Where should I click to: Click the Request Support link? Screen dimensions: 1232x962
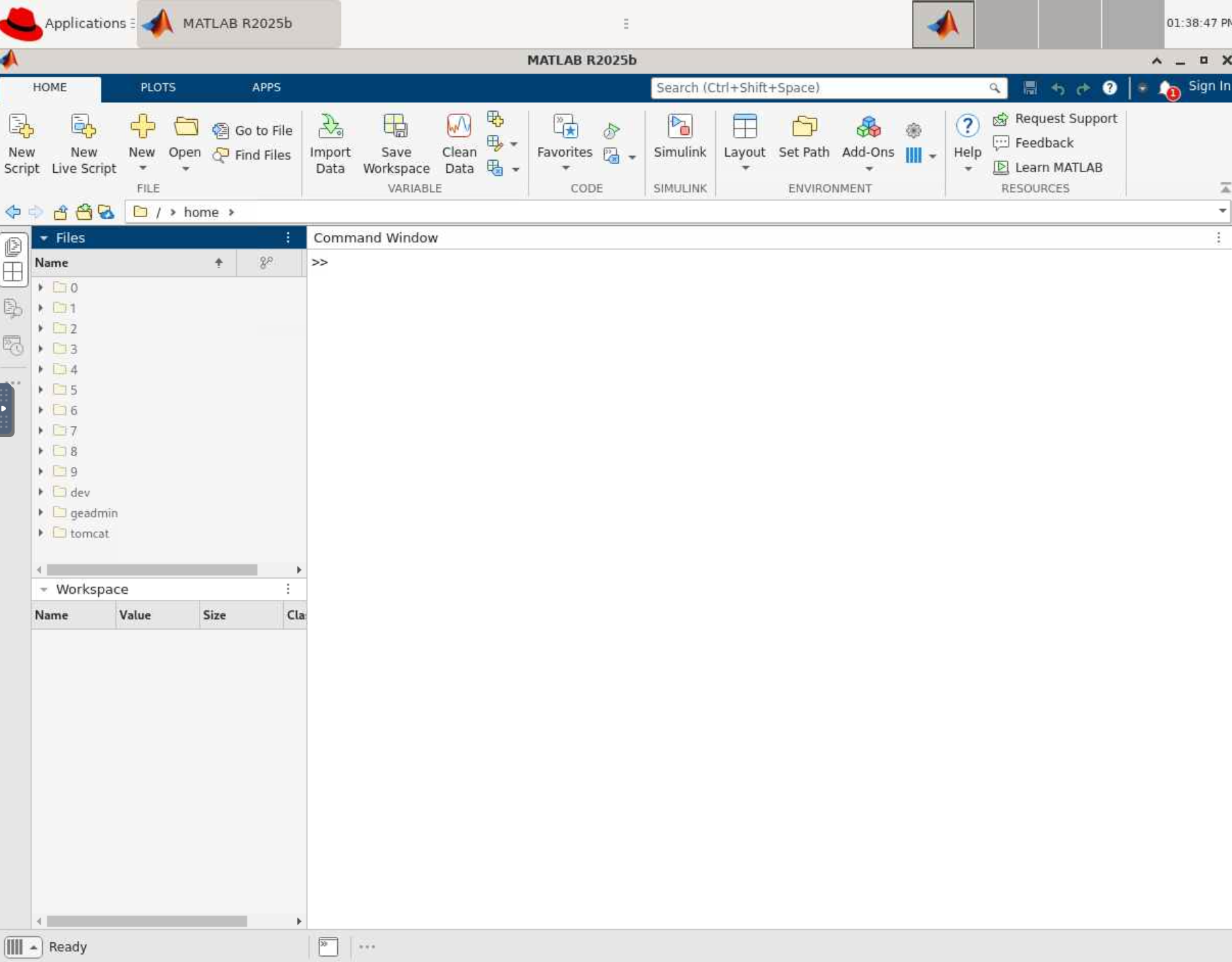pyautogui.click(x=1065, y=118)
